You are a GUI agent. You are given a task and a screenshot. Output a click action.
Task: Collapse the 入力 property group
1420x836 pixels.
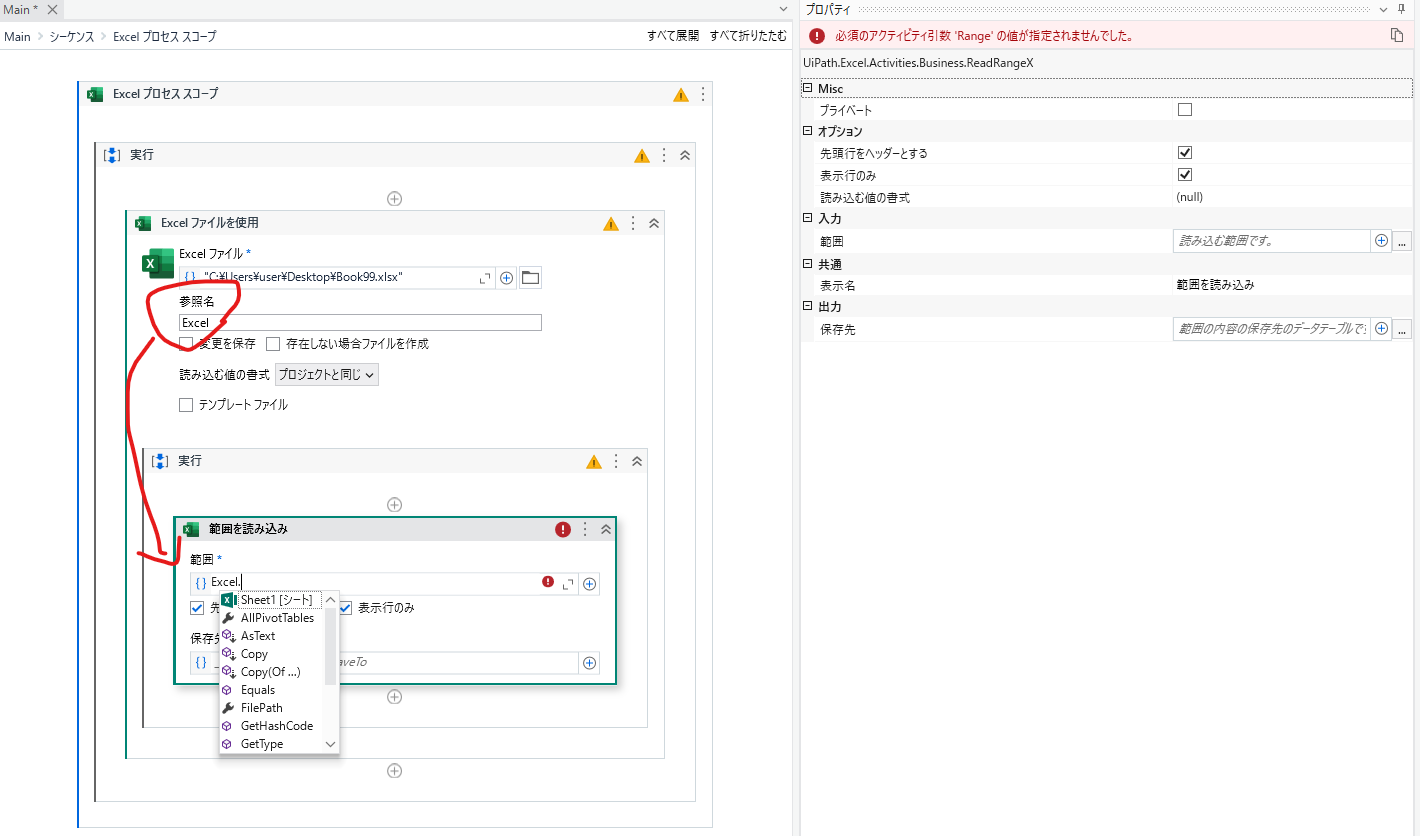click(807, 218)
